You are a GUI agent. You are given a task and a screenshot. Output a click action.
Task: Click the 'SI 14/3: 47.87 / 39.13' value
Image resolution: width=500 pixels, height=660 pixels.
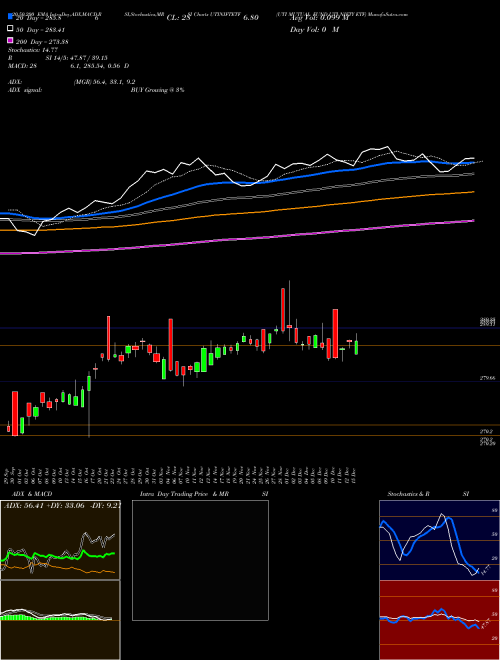click(x=77, y=58)
